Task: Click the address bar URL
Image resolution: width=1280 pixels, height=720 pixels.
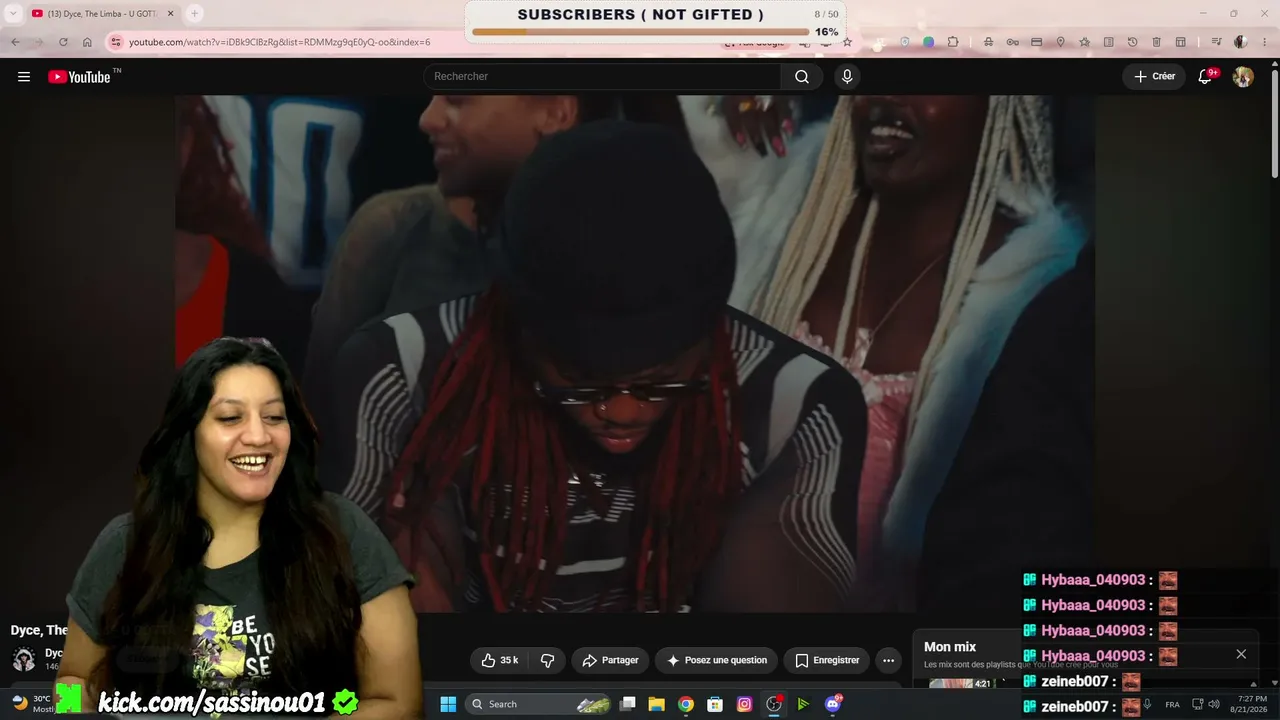Action: pyautogui.click(x=279, y=42)
